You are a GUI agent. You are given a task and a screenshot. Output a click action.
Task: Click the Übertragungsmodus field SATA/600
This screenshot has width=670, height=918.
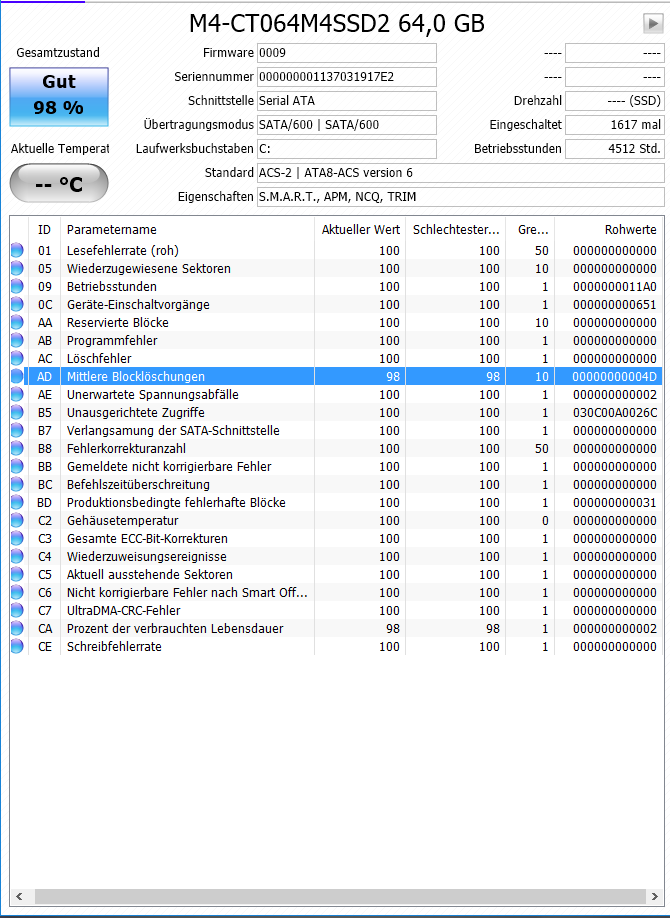pos(347,125)
